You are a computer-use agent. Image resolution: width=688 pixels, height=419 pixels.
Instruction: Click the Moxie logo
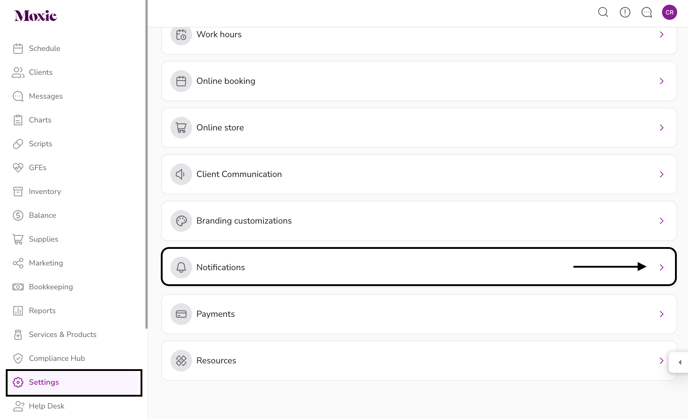coord(36,16)
